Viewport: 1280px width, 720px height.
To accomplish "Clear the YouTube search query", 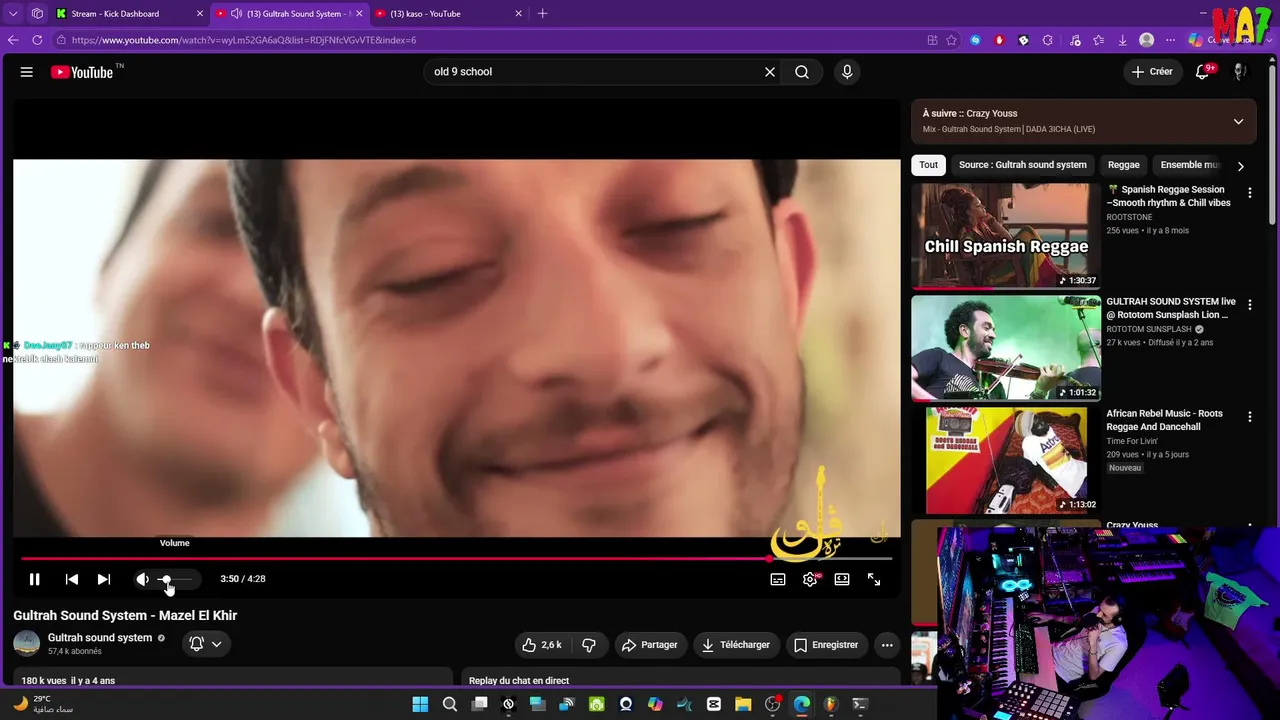I will coord(770,72).
